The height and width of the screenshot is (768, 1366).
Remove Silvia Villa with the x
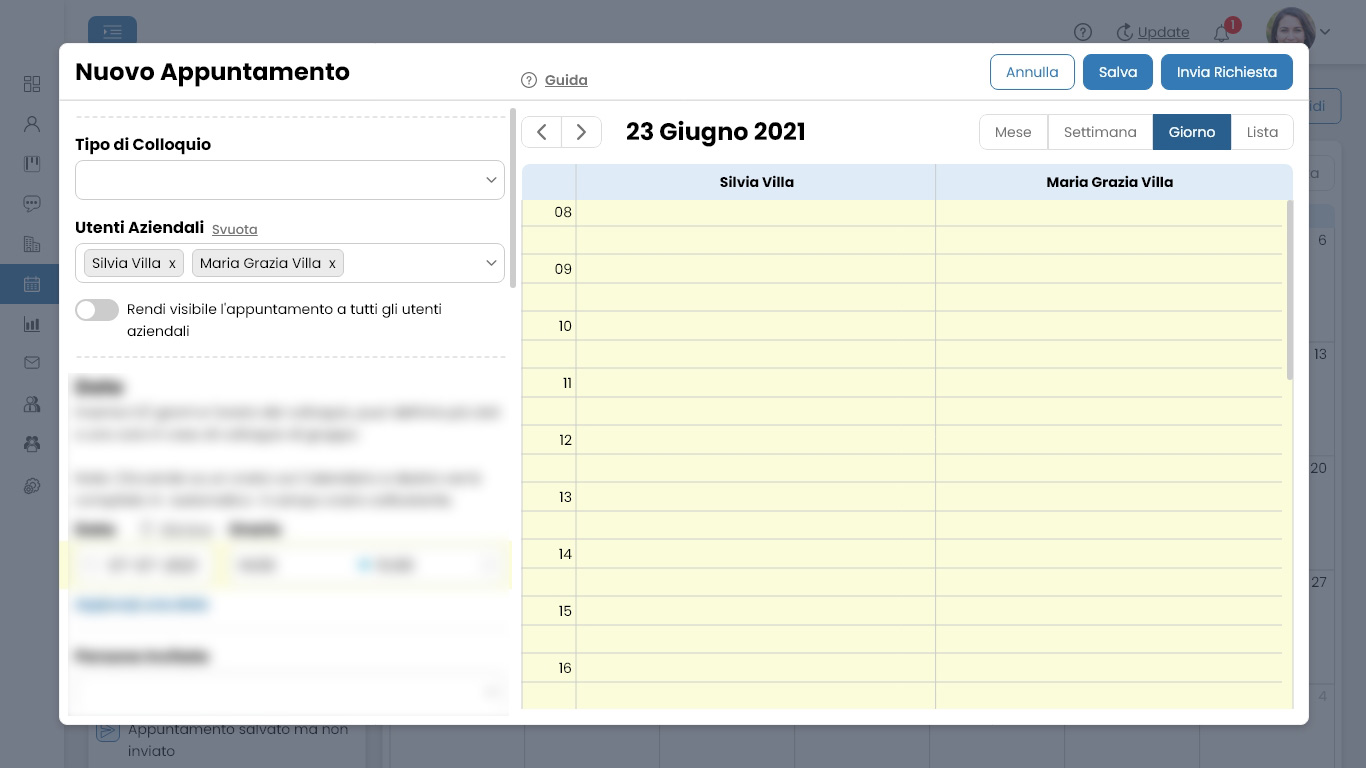click(x=172, y=263)
